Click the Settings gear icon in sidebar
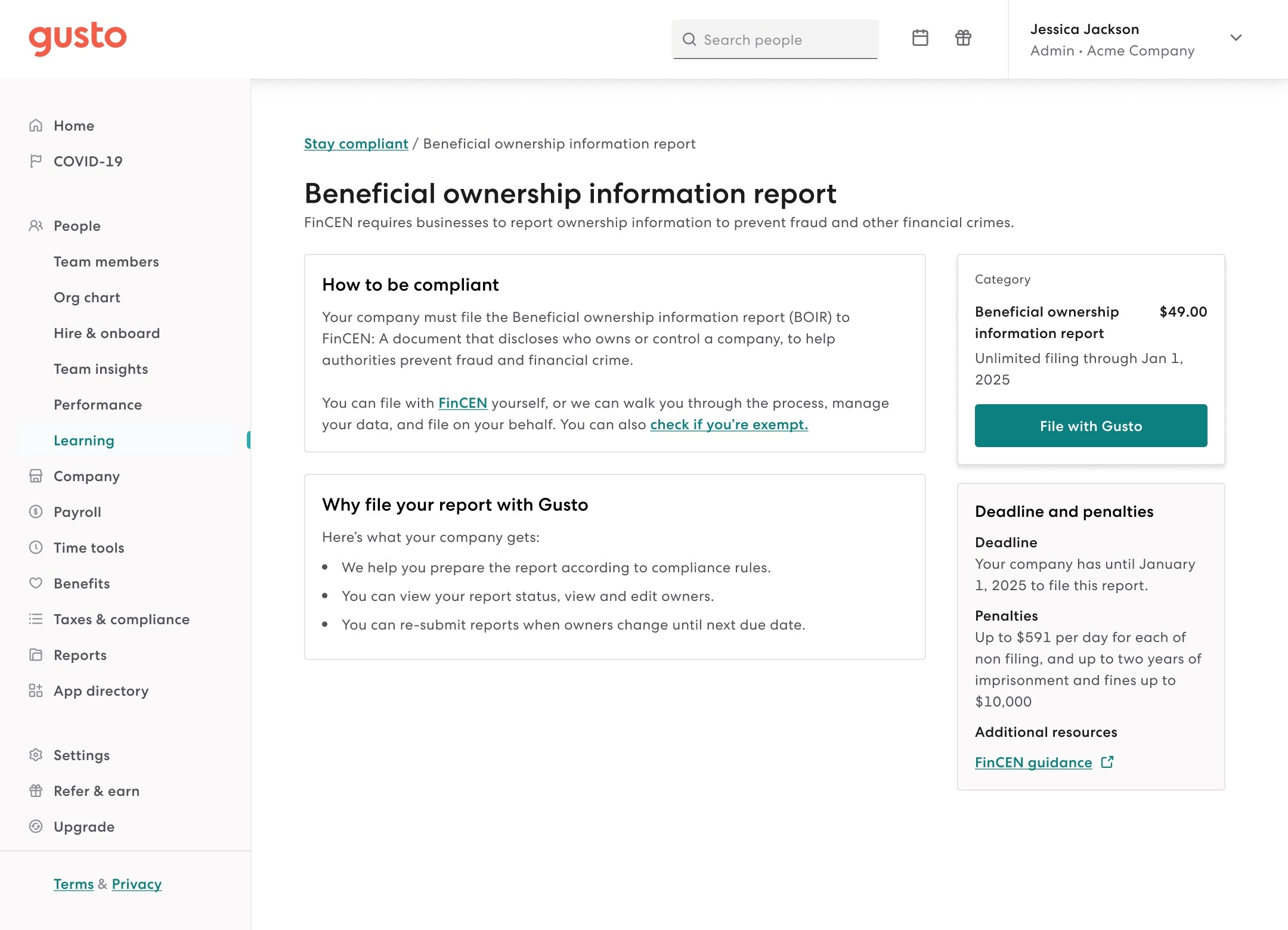This screenshot has width=1288, height=930. tap(36, 755)
